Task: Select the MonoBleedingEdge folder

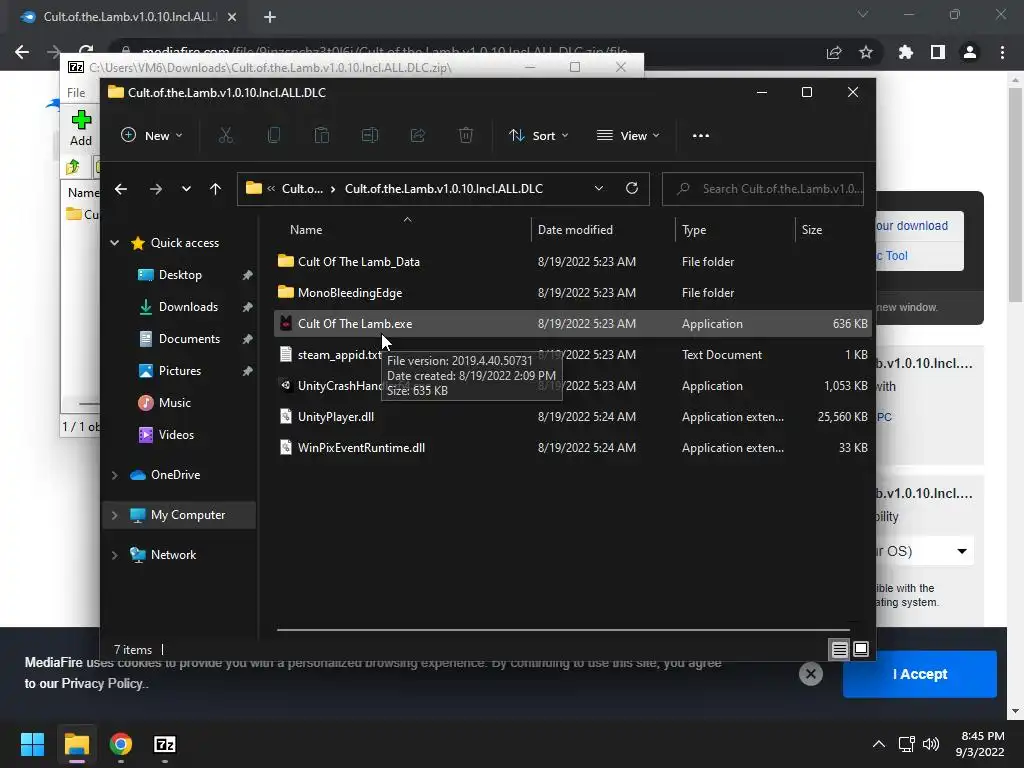Action: click(x=573, y=293)
